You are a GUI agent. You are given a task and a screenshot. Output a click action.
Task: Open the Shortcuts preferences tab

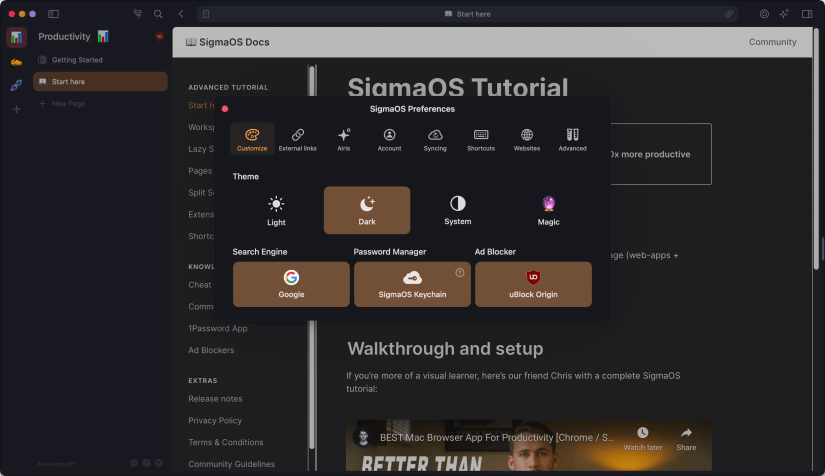[481, 139]
